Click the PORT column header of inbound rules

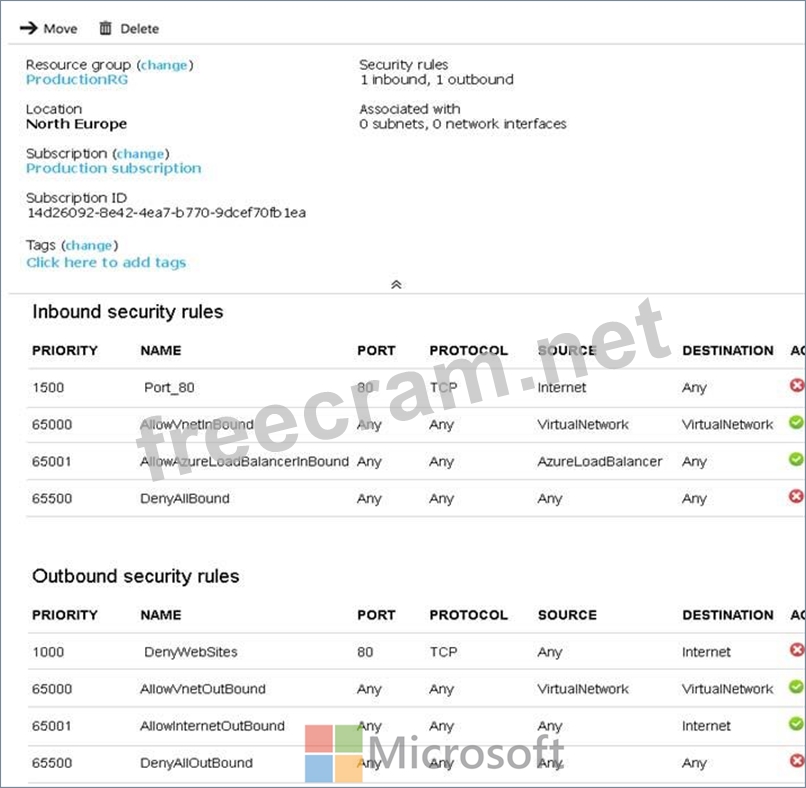coord(376,351)
